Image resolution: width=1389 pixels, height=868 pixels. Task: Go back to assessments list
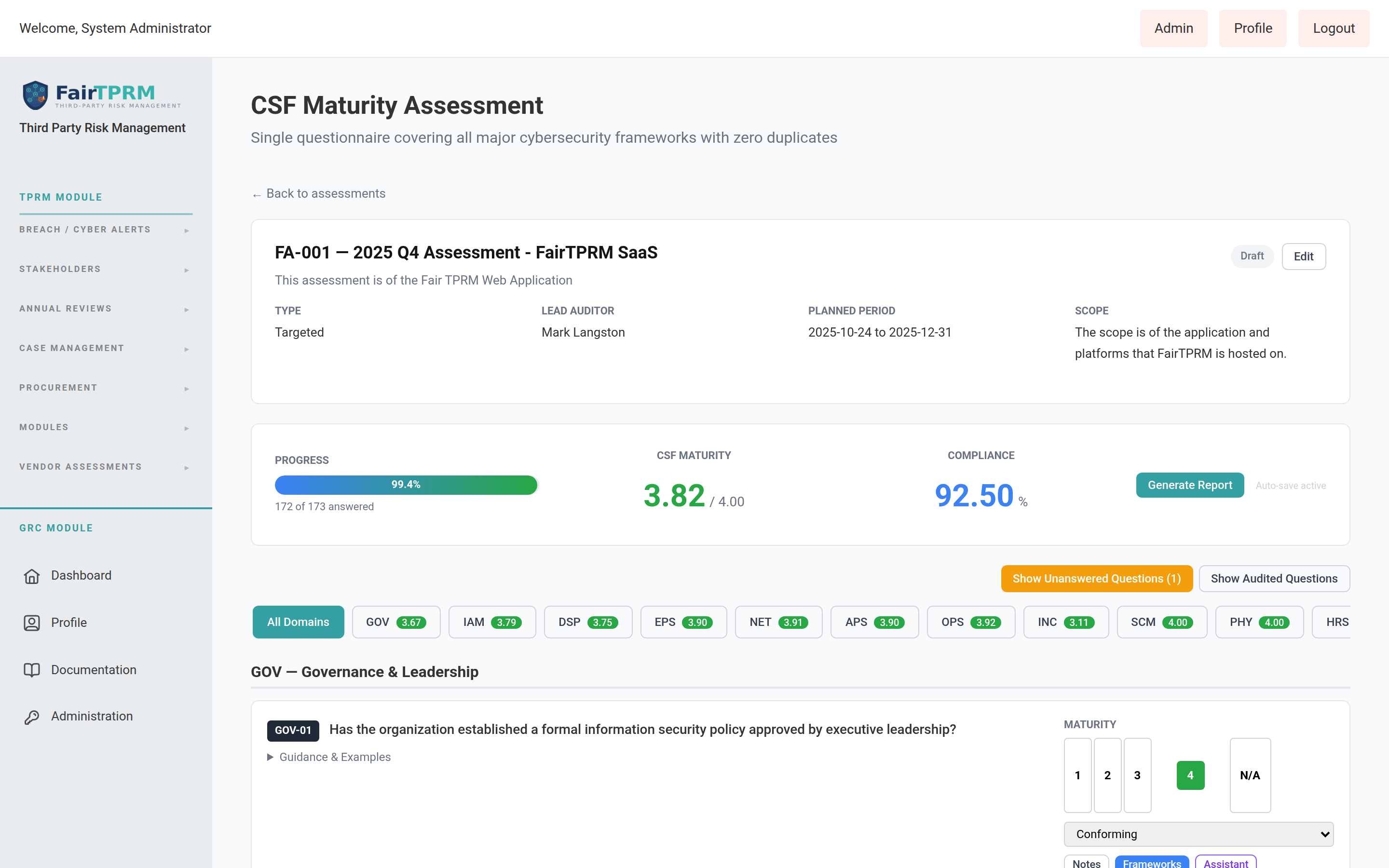[x=319, y=194]
